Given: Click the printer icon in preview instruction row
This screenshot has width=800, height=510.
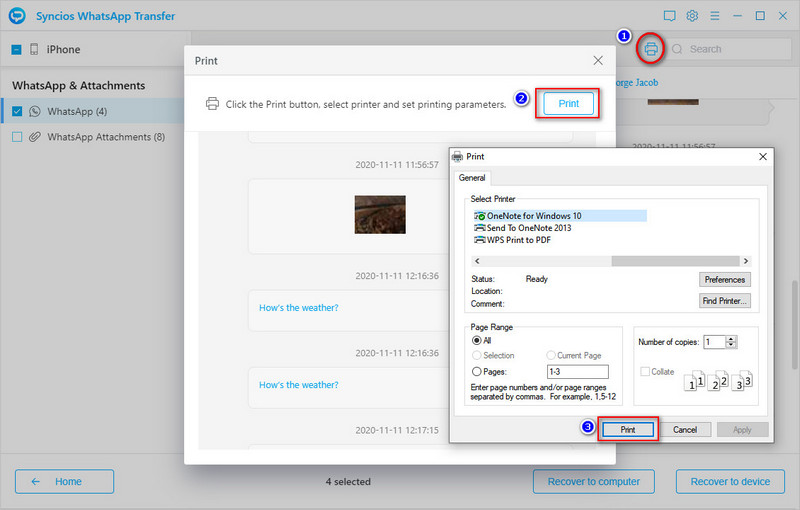Looking at the screenshot, I should point(212,104).
